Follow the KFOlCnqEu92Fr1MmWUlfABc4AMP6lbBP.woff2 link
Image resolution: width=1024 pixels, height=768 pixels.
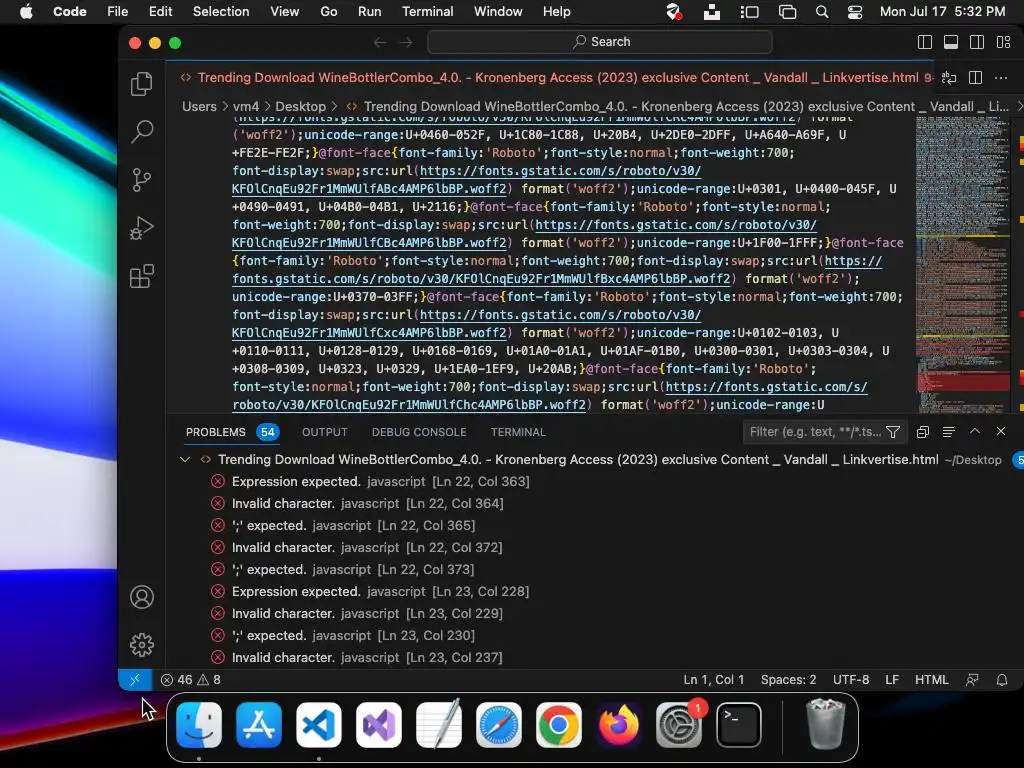[370, 189]
